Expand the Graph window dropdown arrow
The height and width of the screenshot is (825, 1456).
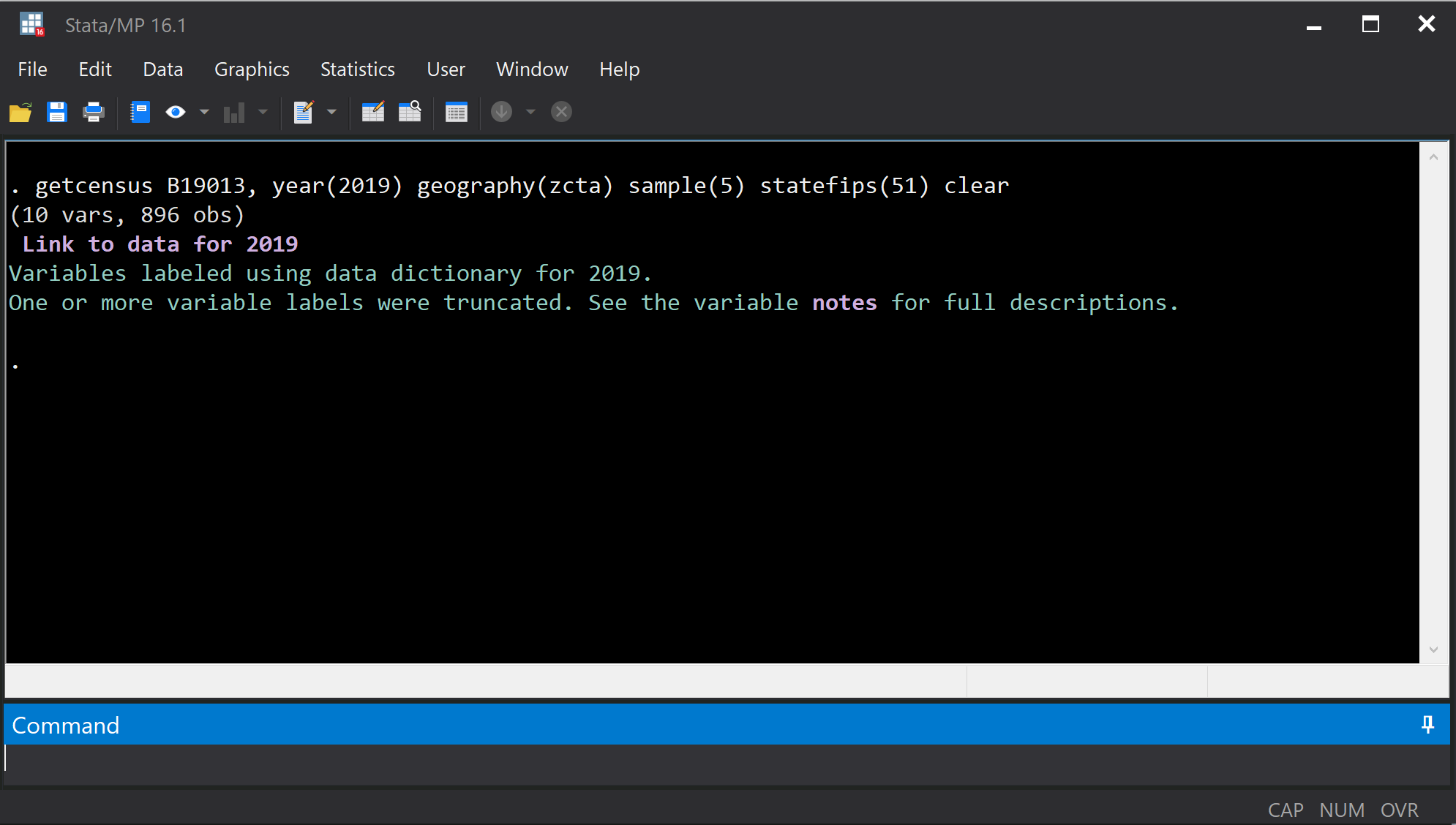(263, 113)
